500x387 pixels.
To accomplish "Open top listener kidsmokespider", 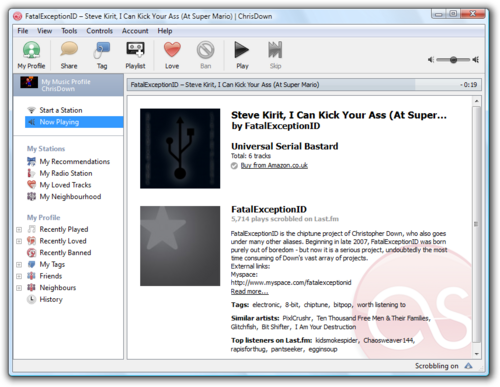I will (336, 340).
